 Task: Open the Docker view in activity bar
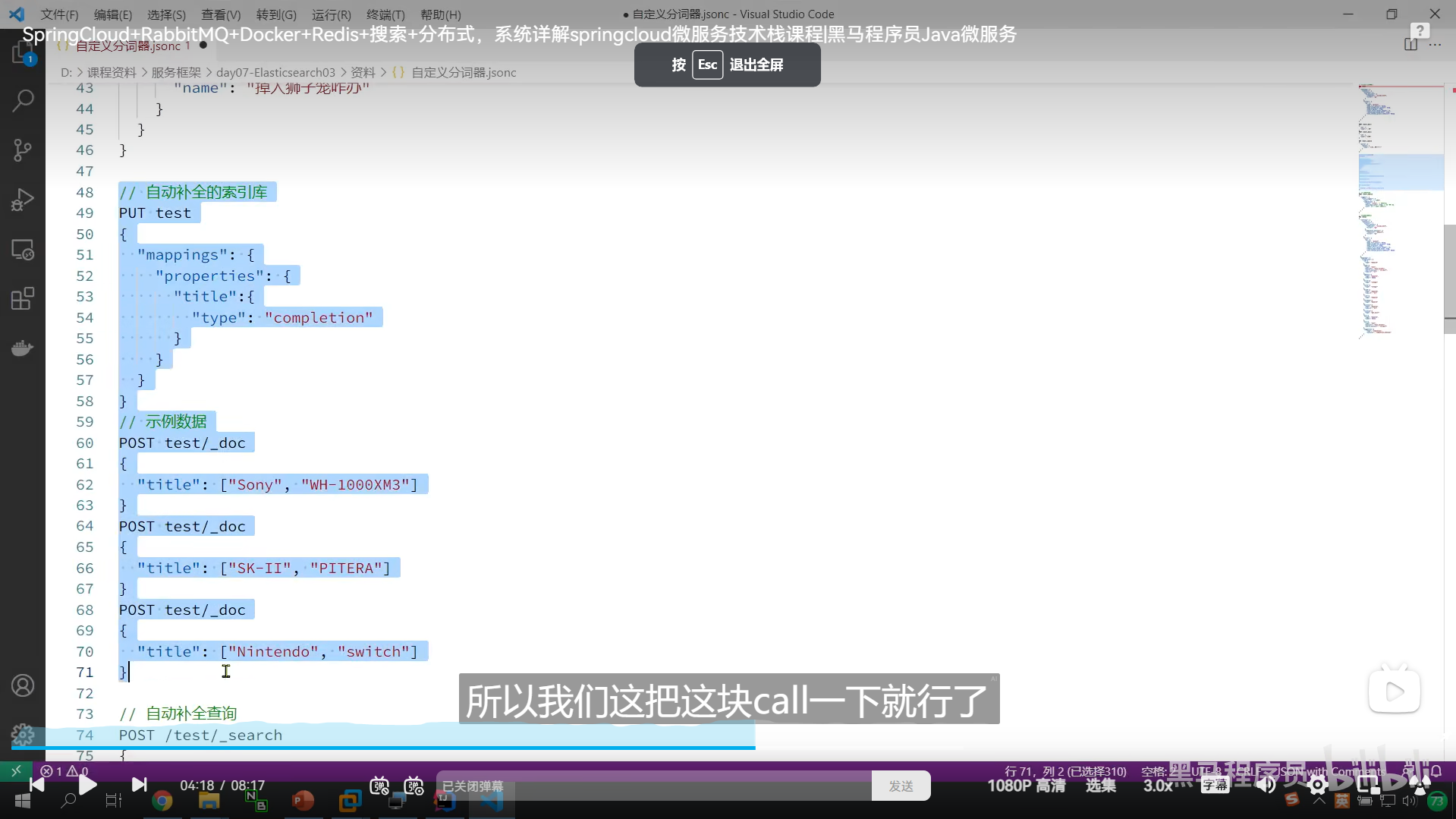pos(23,348)
